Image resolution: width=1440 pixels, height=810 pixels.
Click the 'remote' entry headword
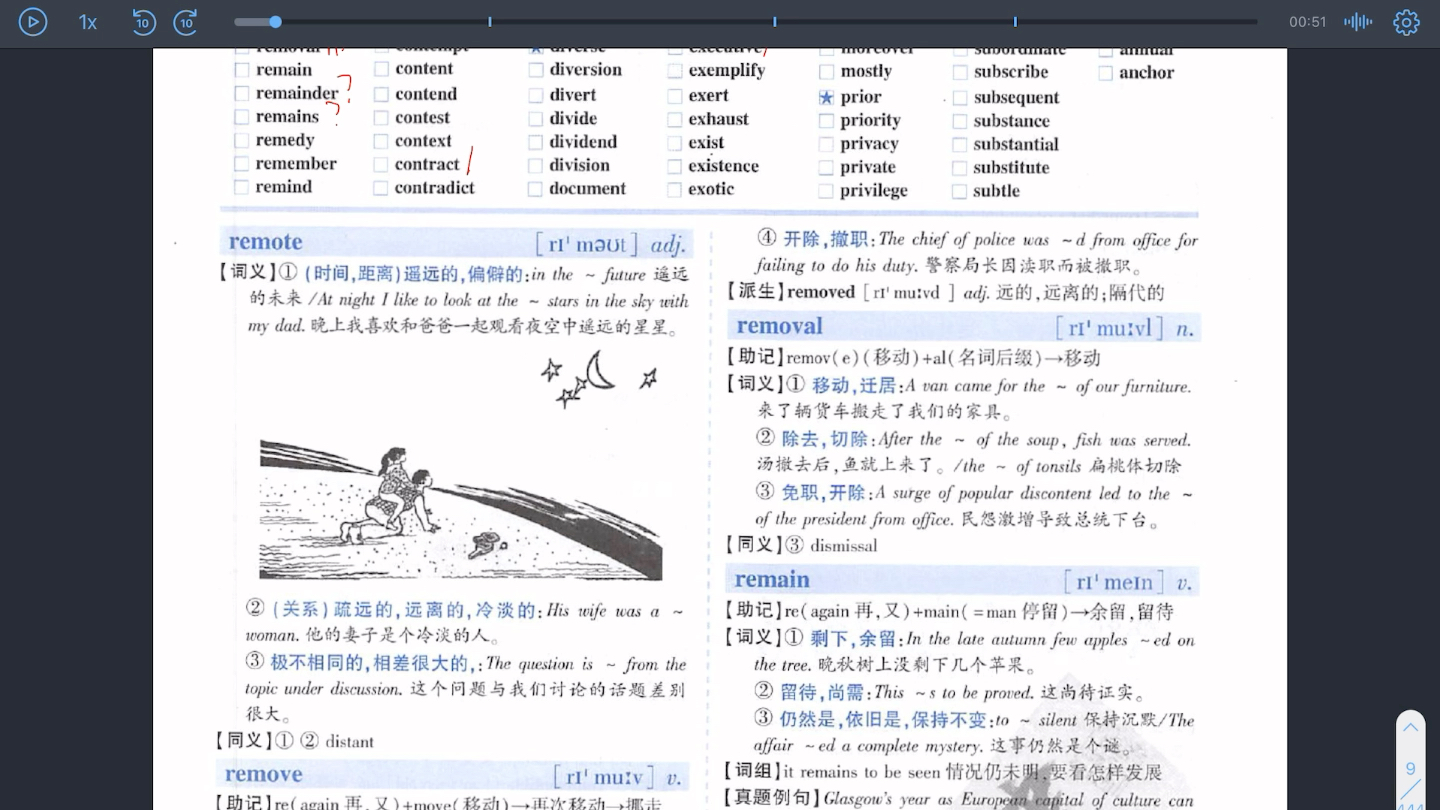pos(265,242)
